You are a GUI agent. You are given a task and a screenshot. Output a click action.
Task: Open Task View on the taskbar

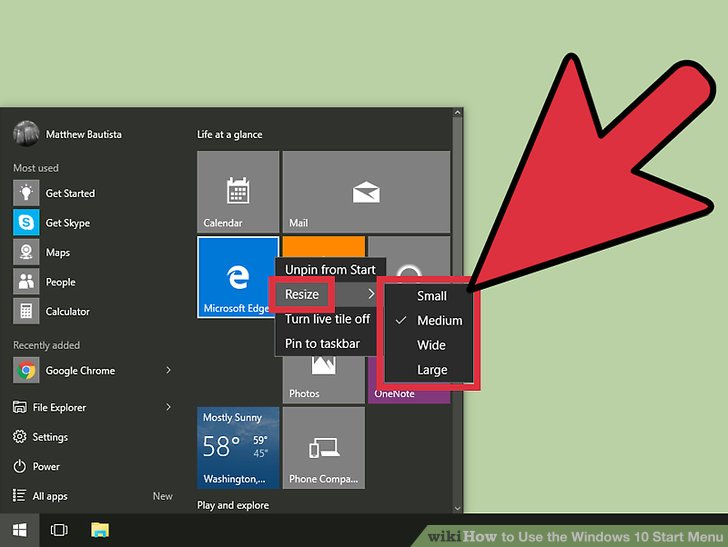point(59,530)
